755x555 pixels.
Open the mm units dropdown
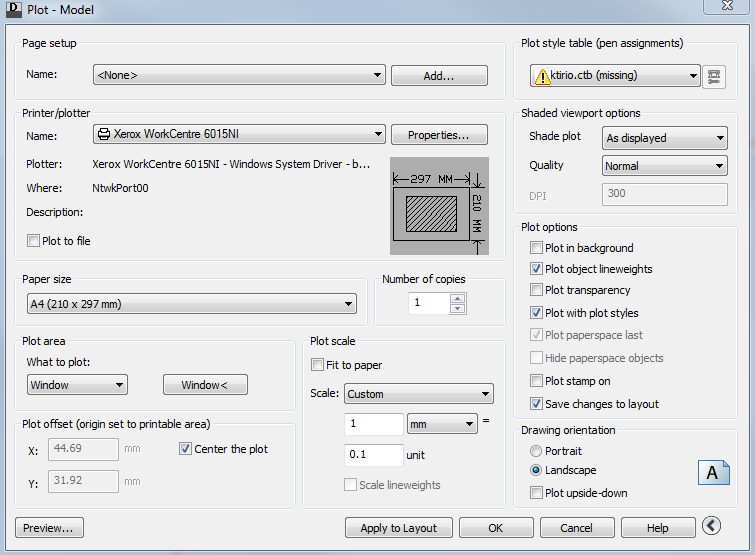tap(443, 424)
